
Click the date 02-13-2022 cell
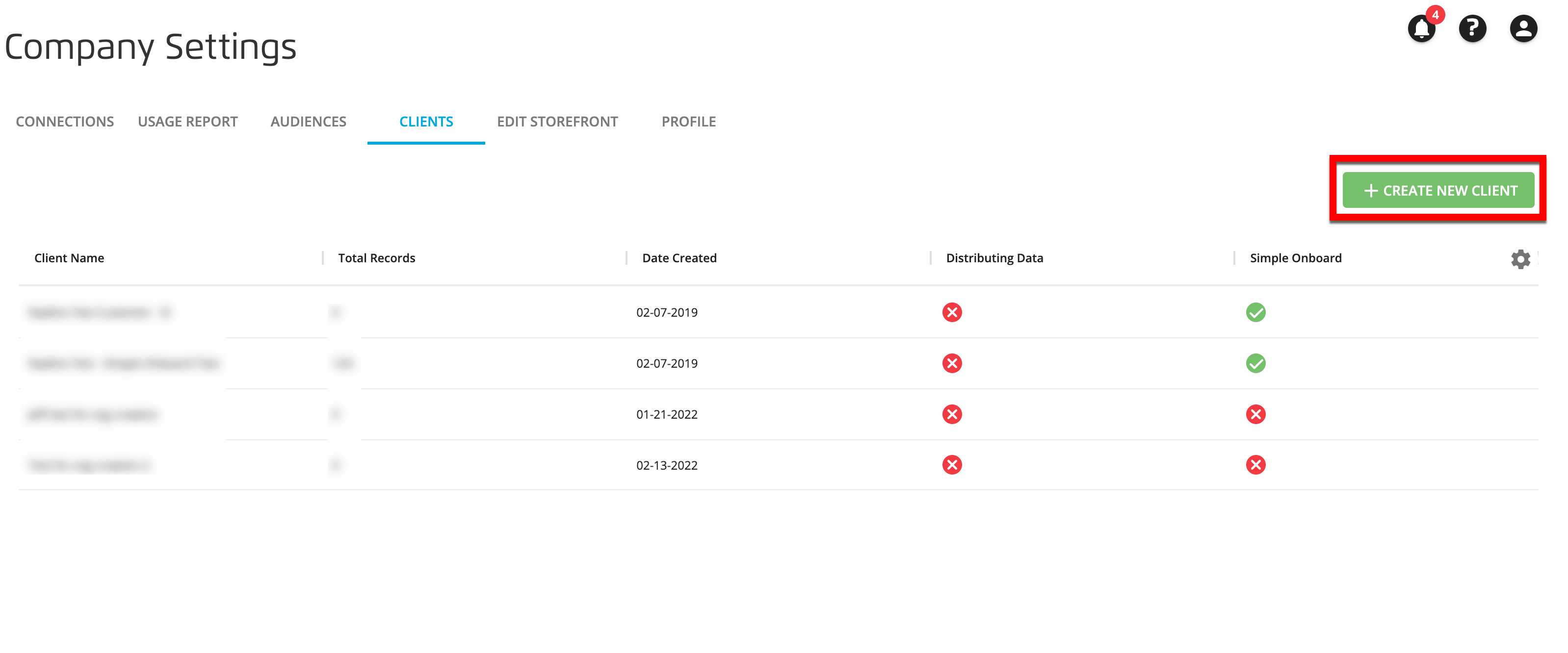pos(667,466)
